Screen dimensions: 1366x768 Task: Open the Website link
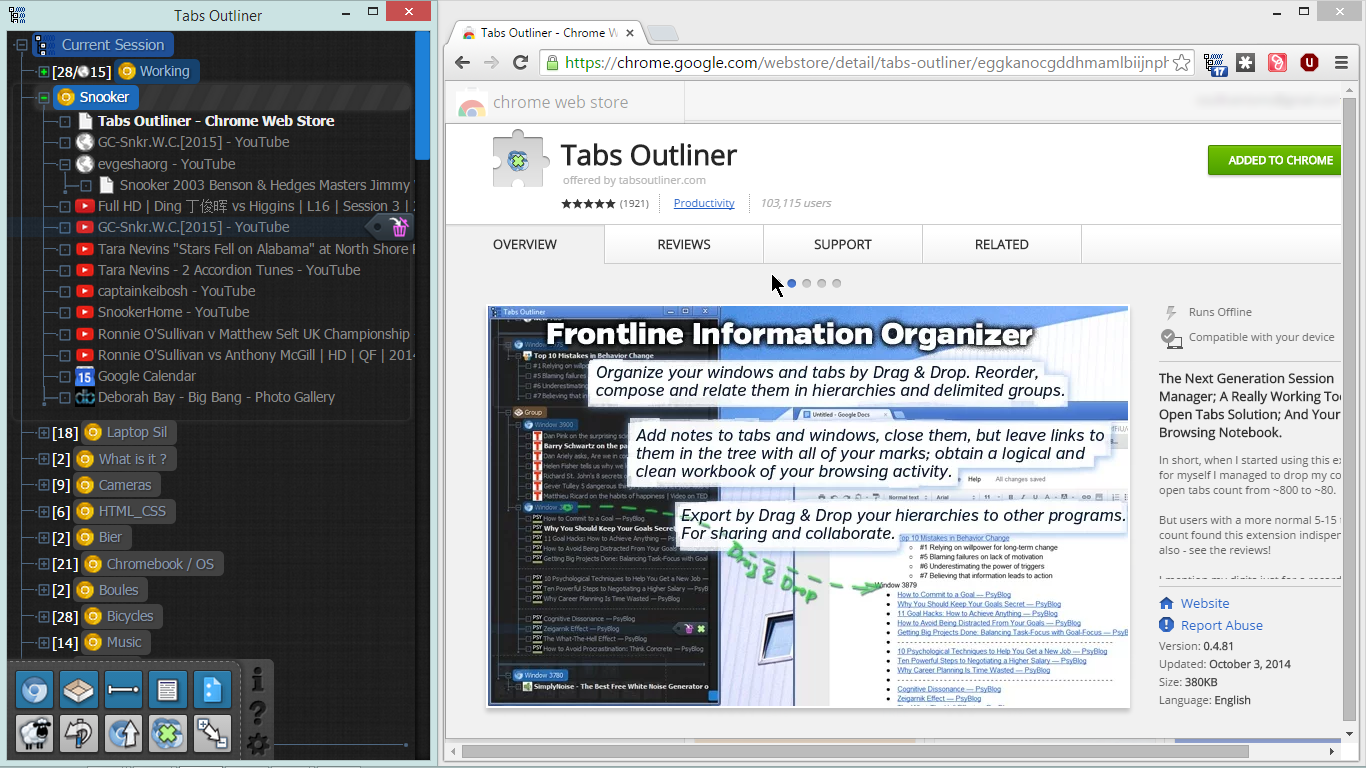click(1205, 603)
